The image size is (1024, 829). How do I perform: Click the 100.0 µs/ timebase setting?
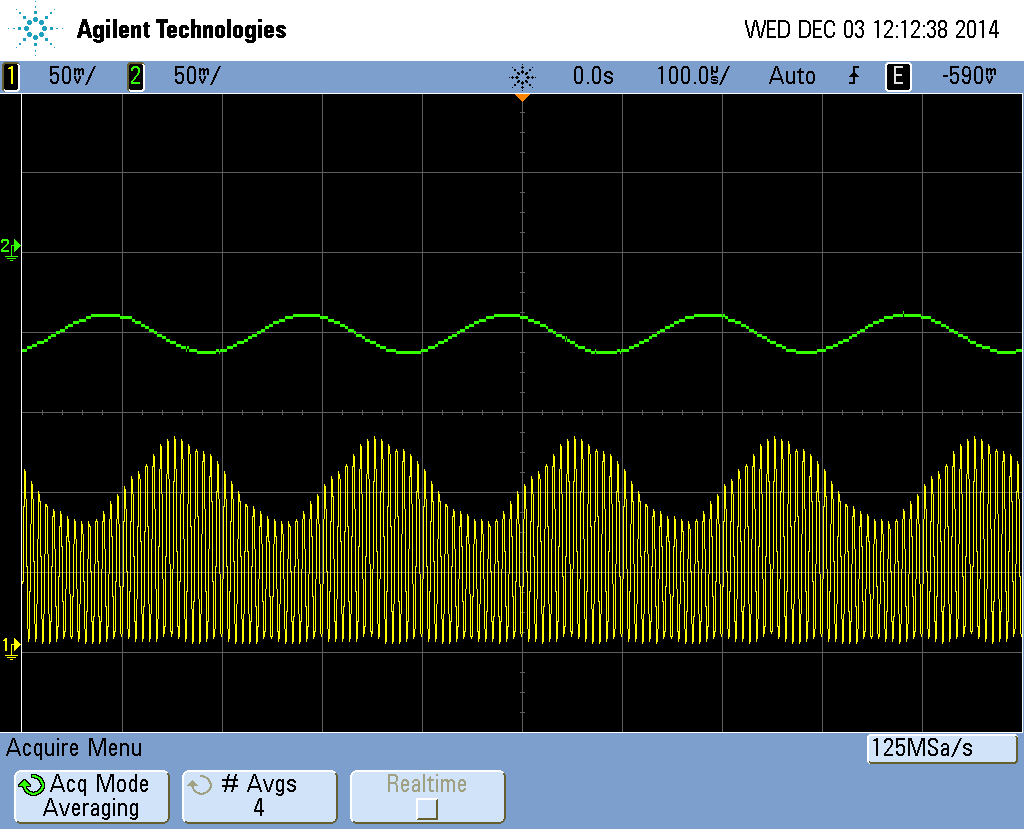coord(692,76)
